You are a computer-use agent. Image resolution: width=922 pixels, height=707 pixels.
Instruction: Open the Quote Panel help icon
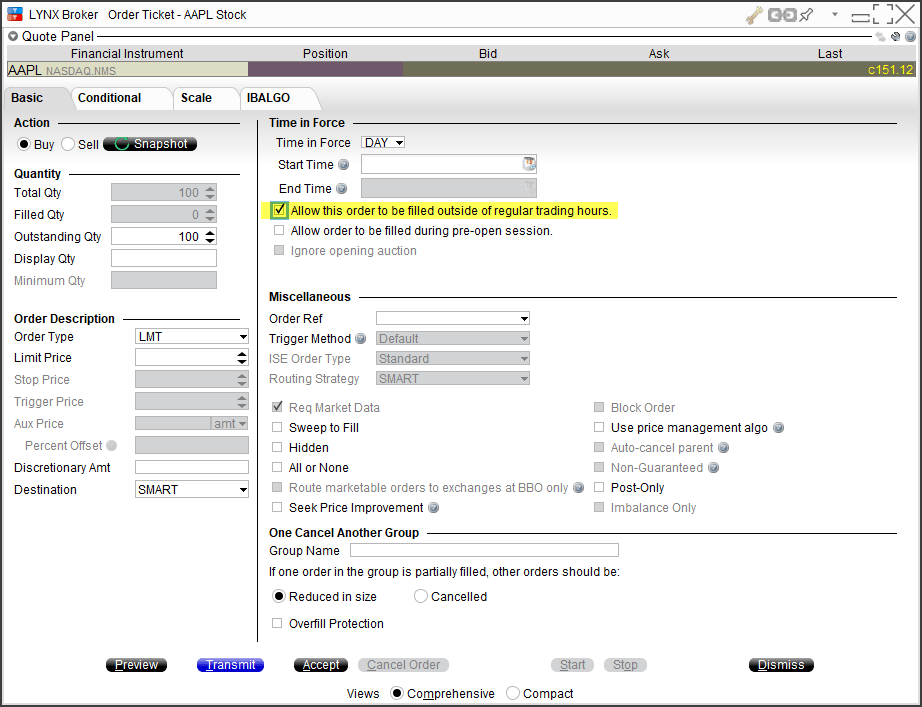[x=910, y=36]
